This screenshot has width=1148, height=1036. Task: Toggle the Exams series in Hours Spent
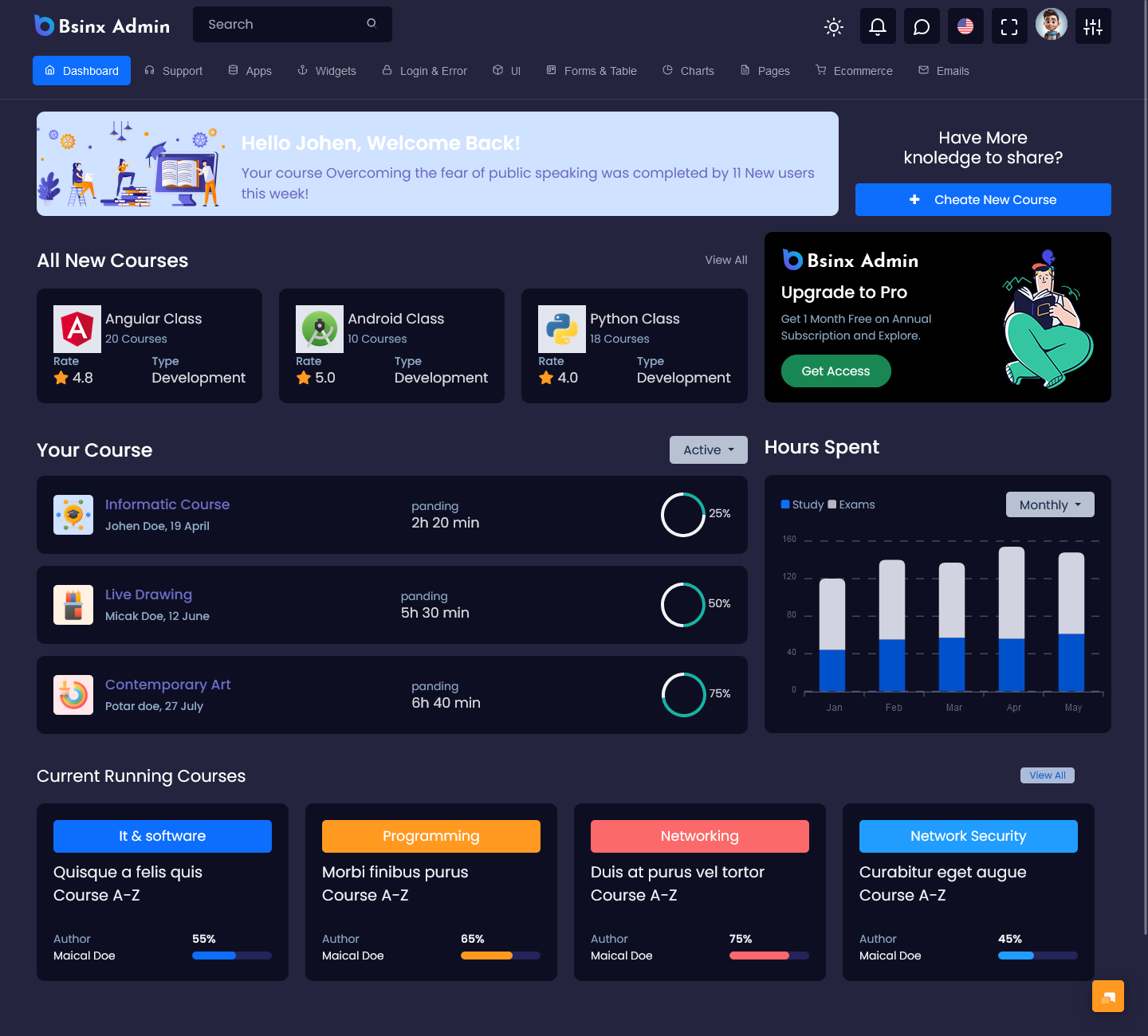851,504
